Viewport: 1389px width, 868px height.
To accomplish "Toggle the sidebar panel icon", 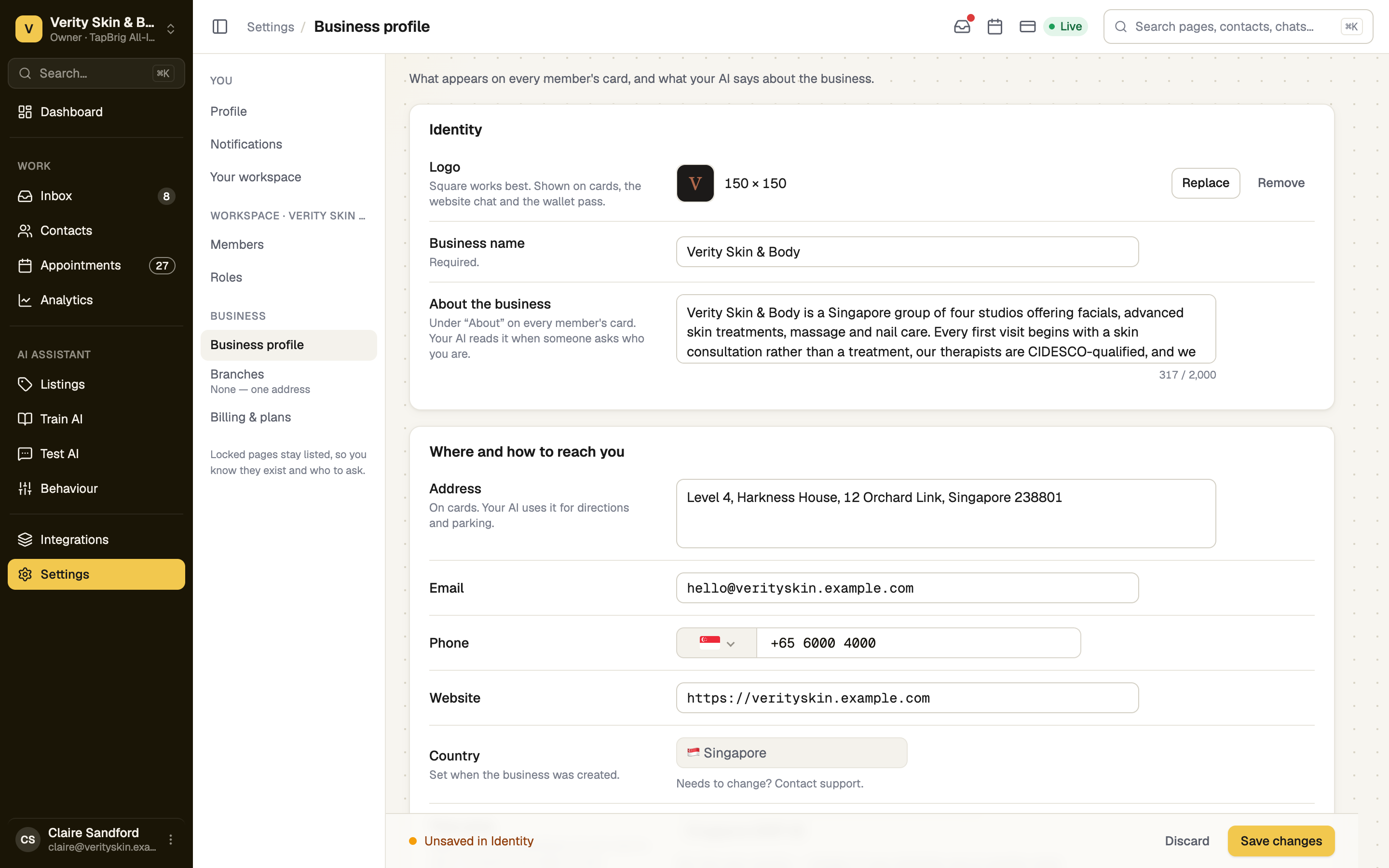I will pyautogui.click(x=220, y=27).
